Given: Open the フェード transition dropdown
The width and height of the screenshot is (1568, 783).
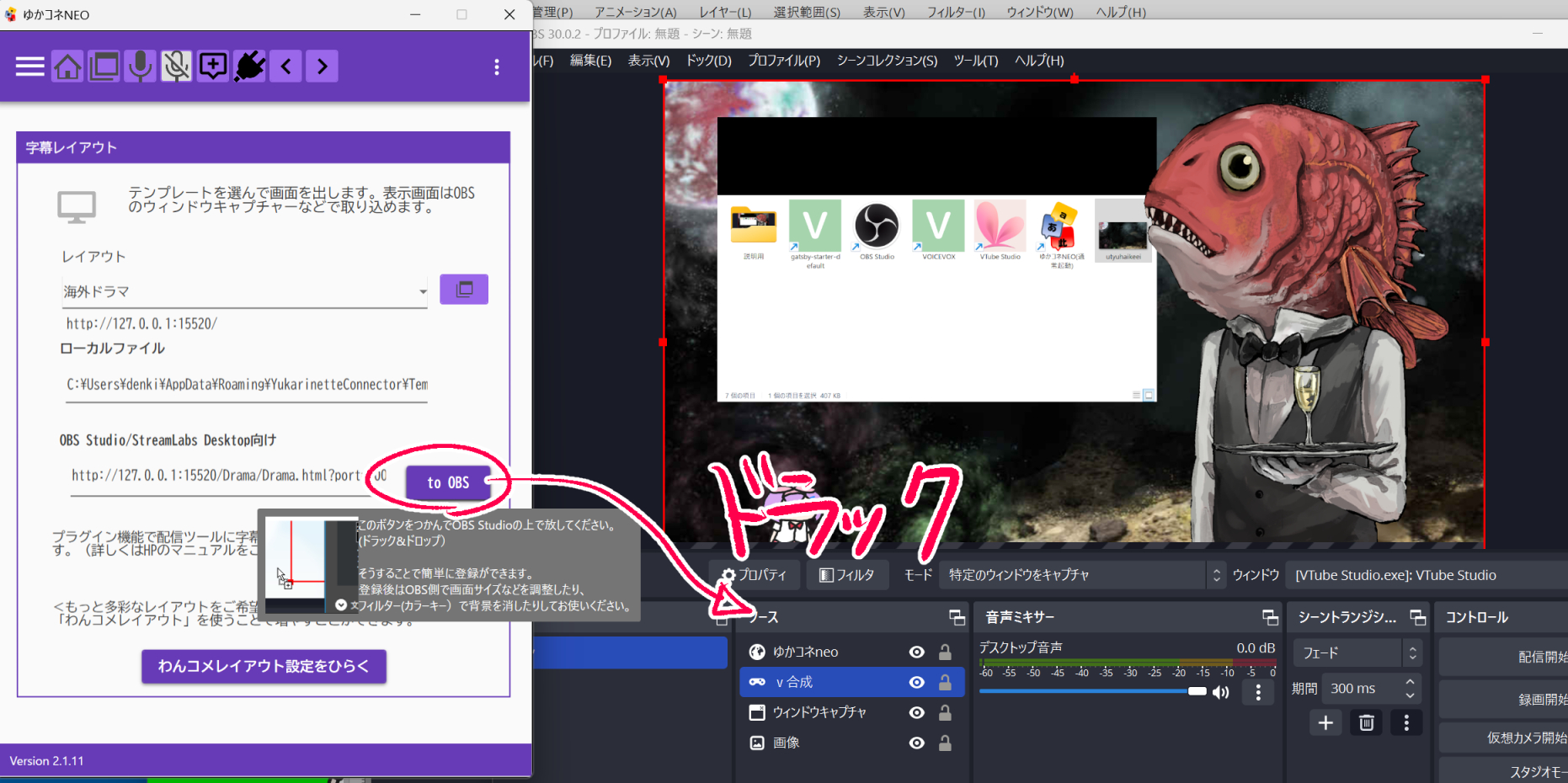Looking at the screenshot, I should pos(1359,653).
